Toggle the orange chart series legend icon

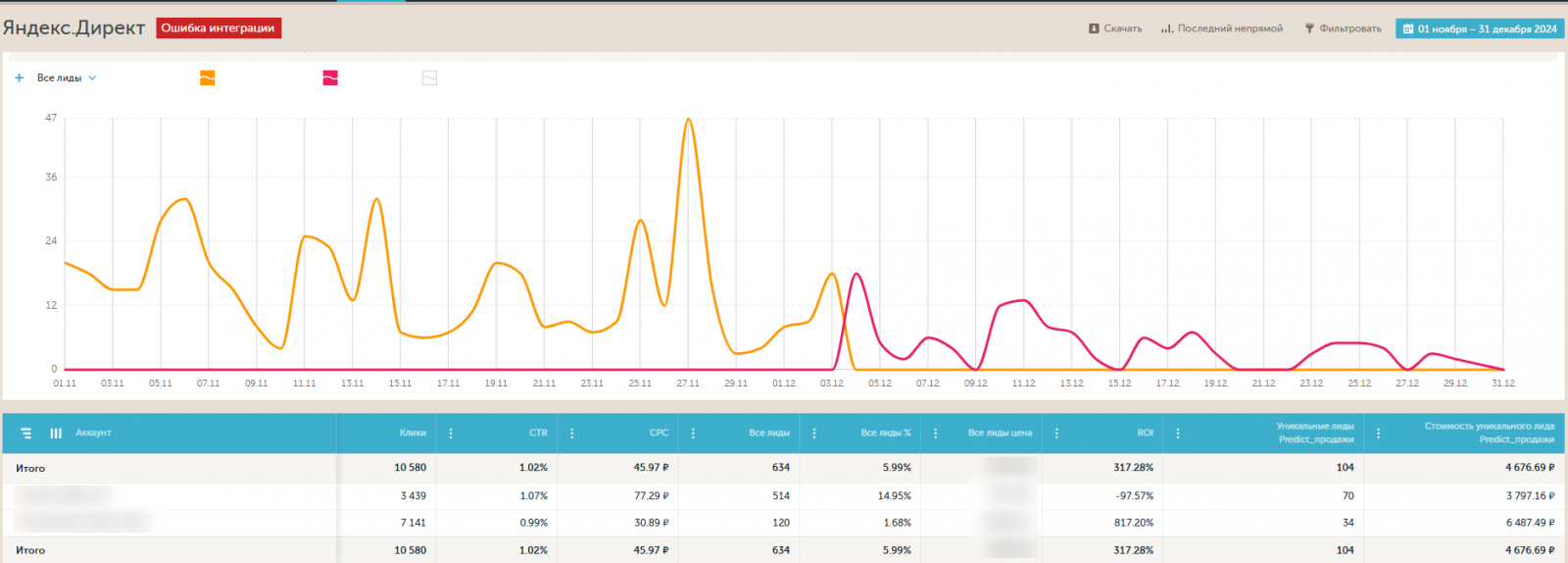(207, 77)
